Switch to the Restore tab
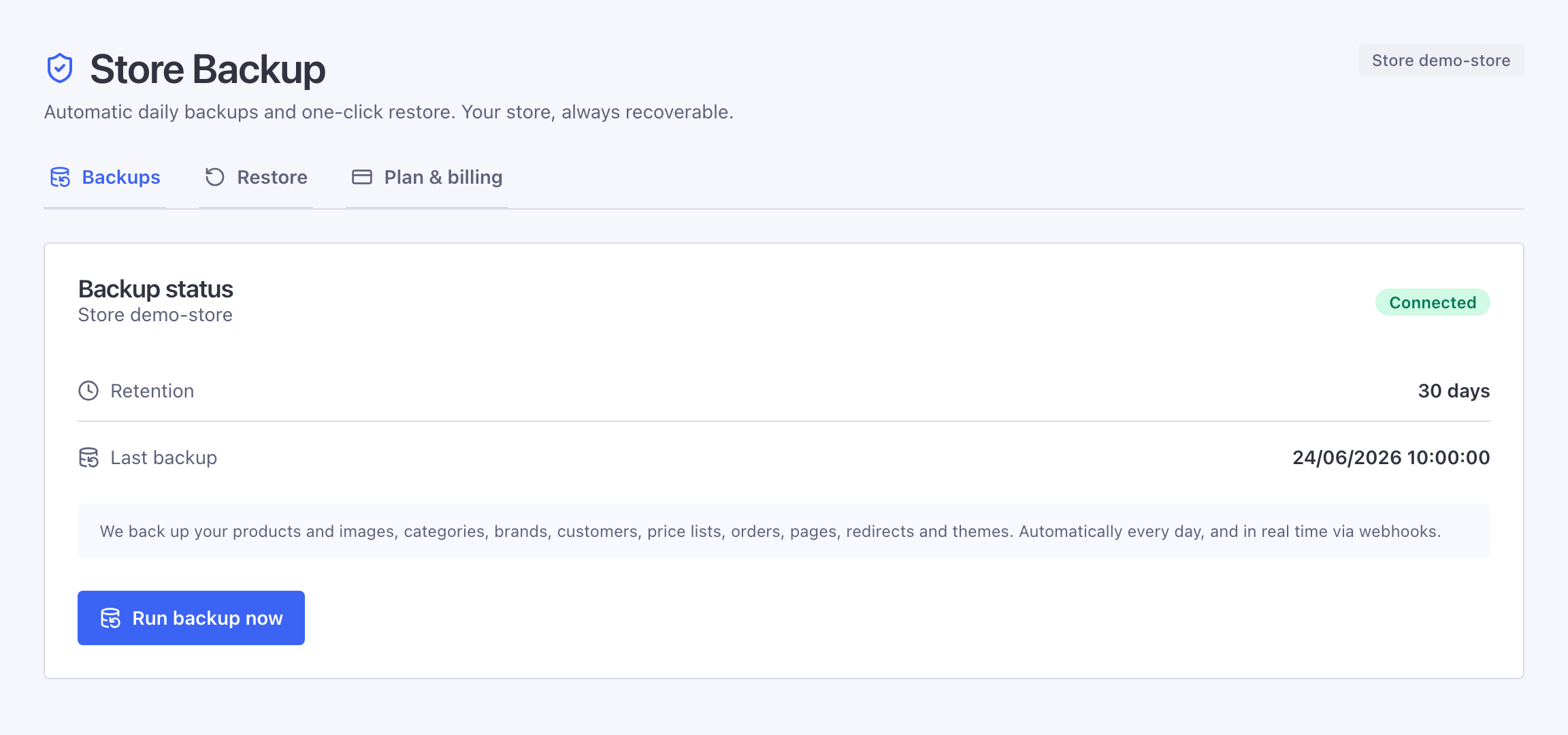This screenshot has height=735, width=1568. [256, 178]
